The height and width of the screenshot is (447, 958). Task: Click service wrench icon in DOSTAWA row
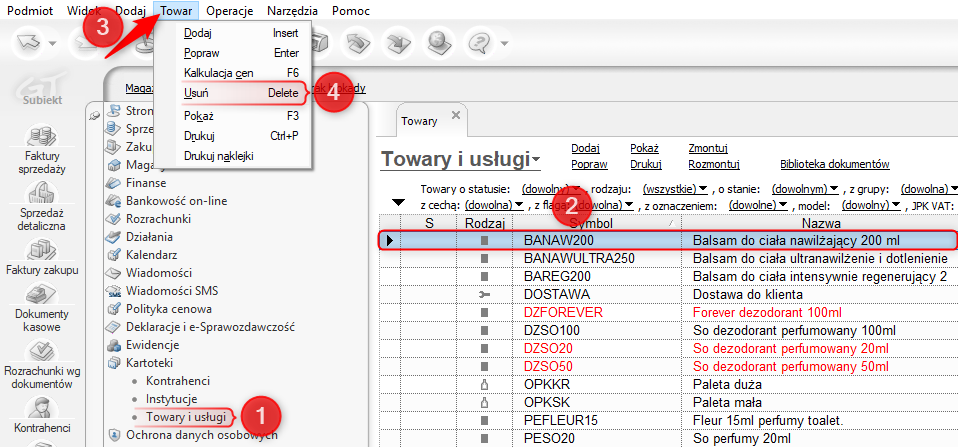point(485,294)
